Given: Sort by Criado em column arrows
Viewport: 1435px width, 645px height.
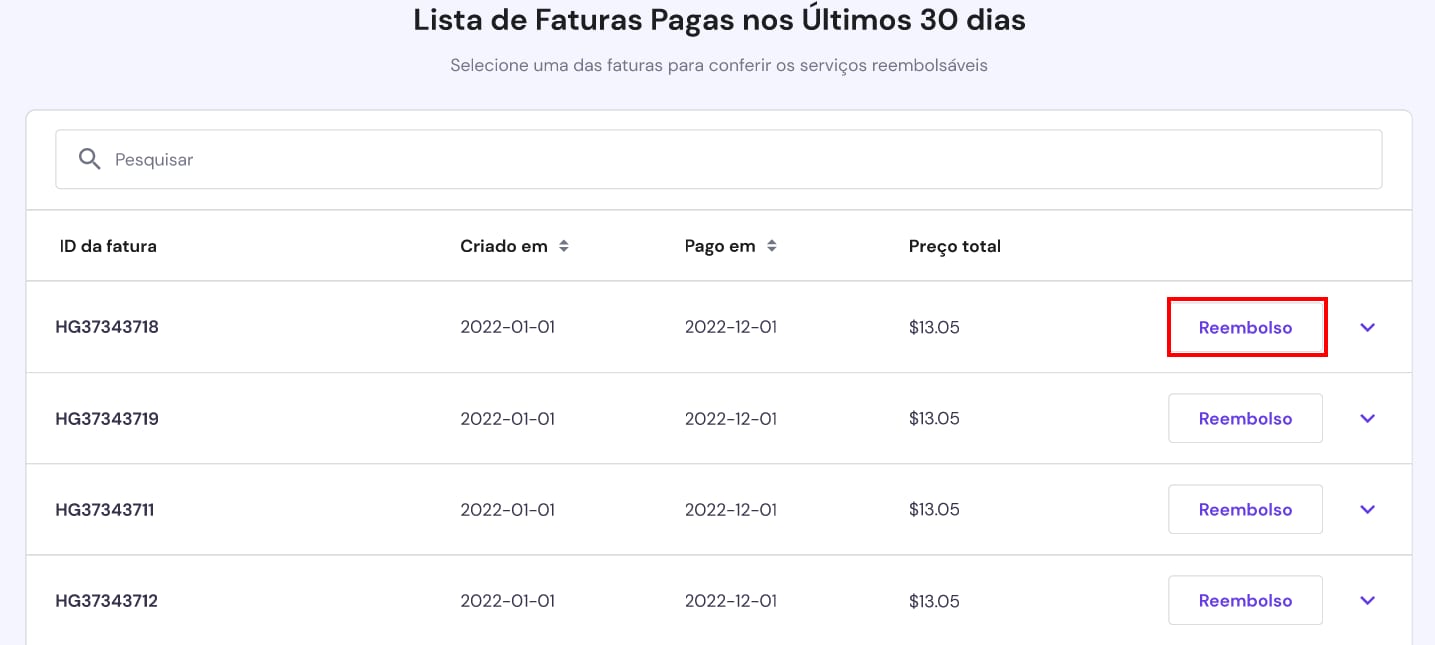Looking at the screenshot, I should [564, 246].
